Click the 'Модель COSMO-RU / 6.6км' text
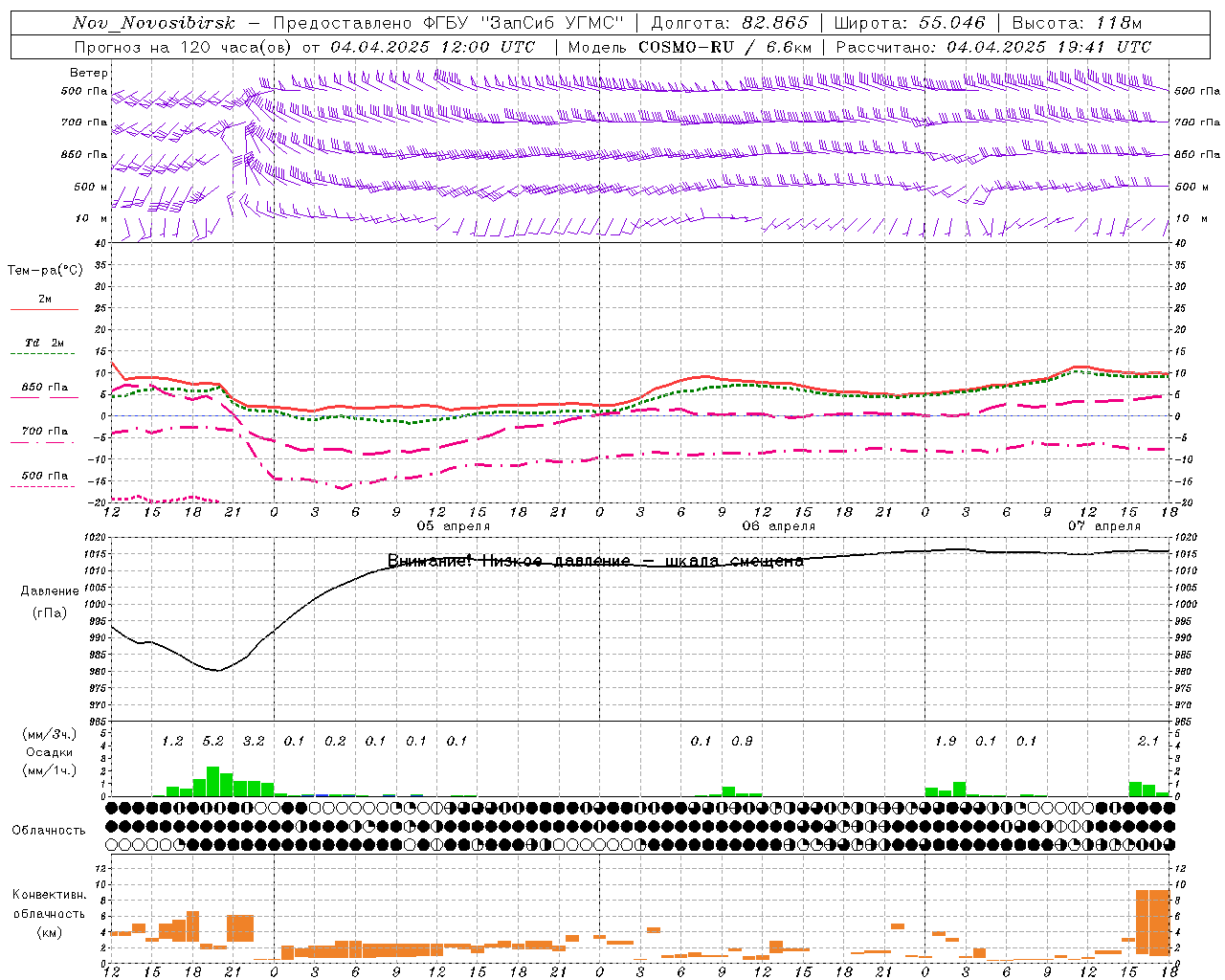The image size is (1225, 980). pyautogui.click(x=690, y=47)
